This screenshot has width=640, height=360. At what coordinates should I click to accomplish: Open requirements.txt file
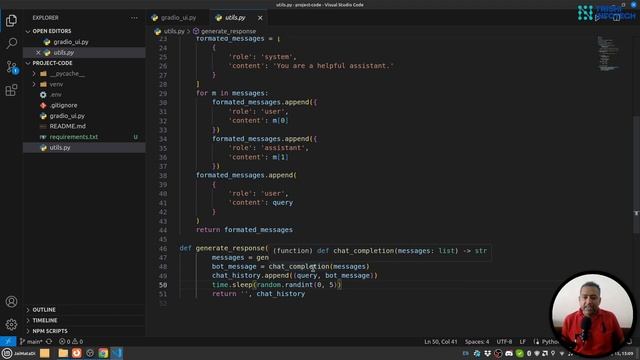[73, 137]
